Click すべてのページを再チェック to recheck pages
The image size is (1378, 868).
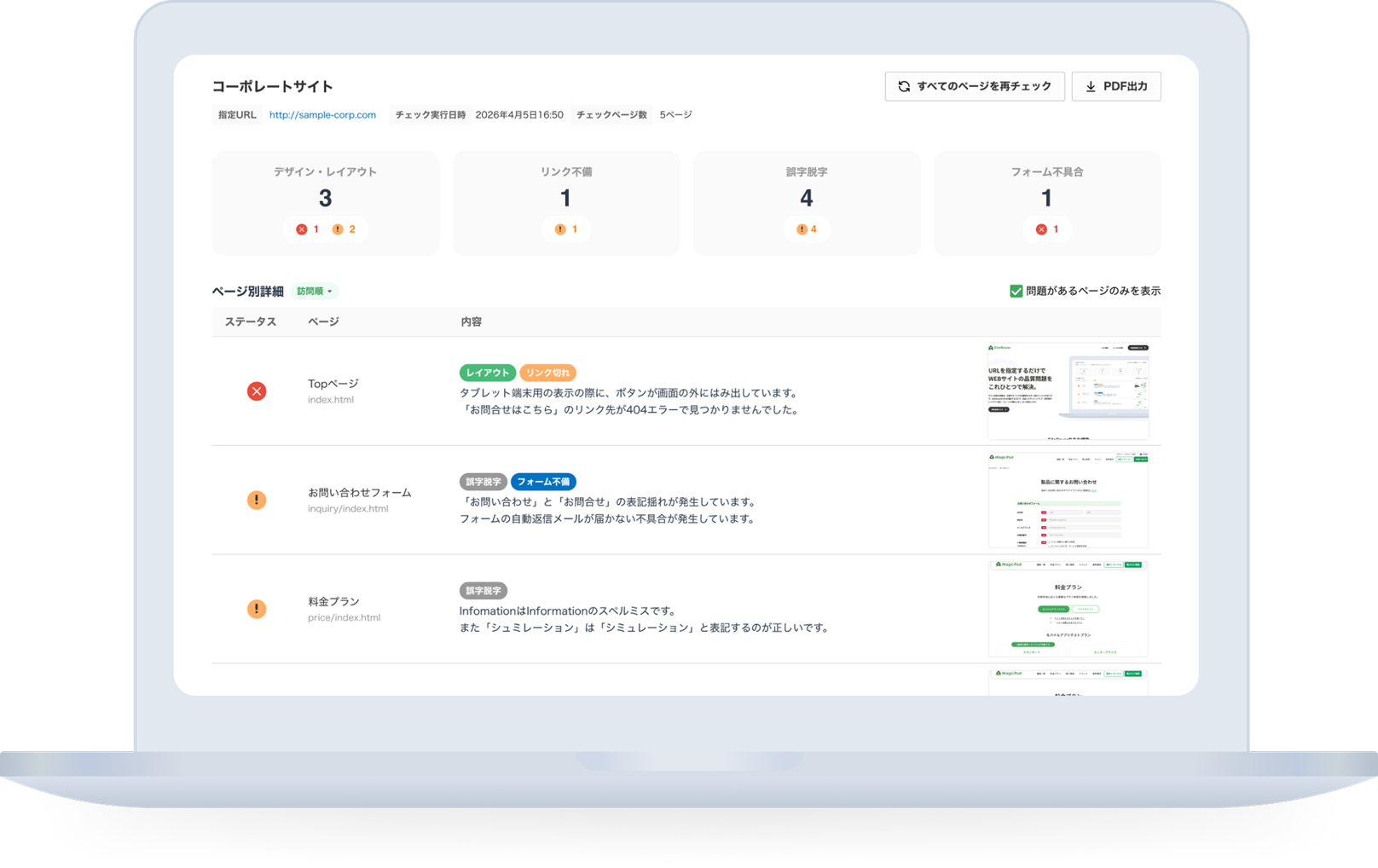point(975,86)
